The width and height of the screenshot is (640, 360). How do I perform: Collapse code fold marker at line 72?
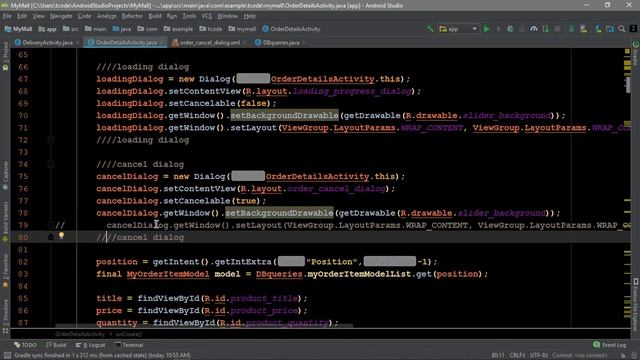tap(51, 140)
